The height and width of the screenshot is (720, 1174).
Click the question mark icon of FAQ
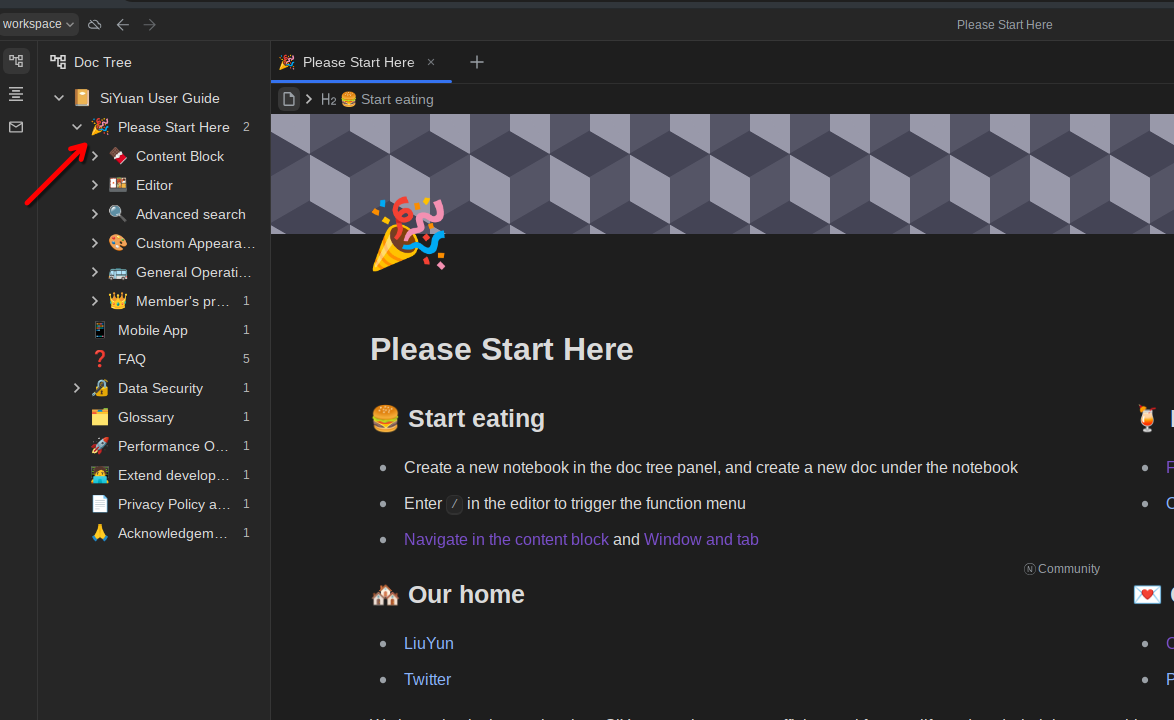pos(100,359)
